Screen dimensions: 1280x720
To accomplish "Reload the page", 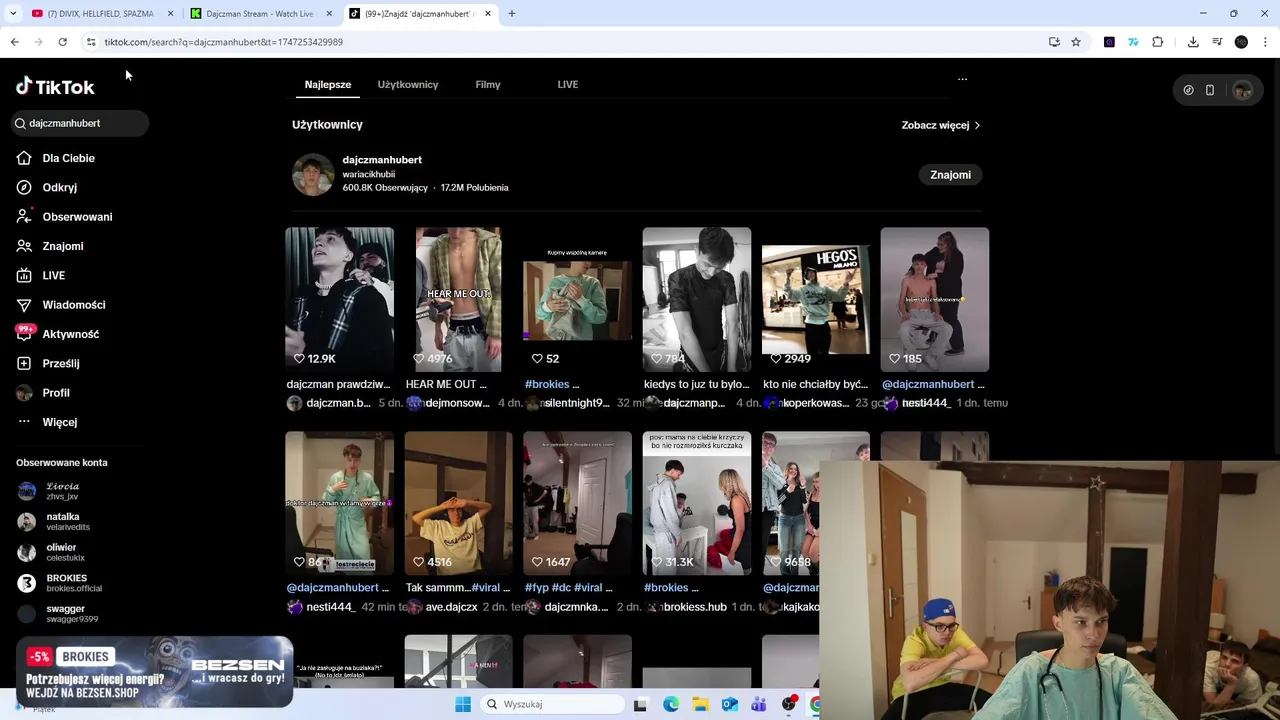I will click(62, 42).
